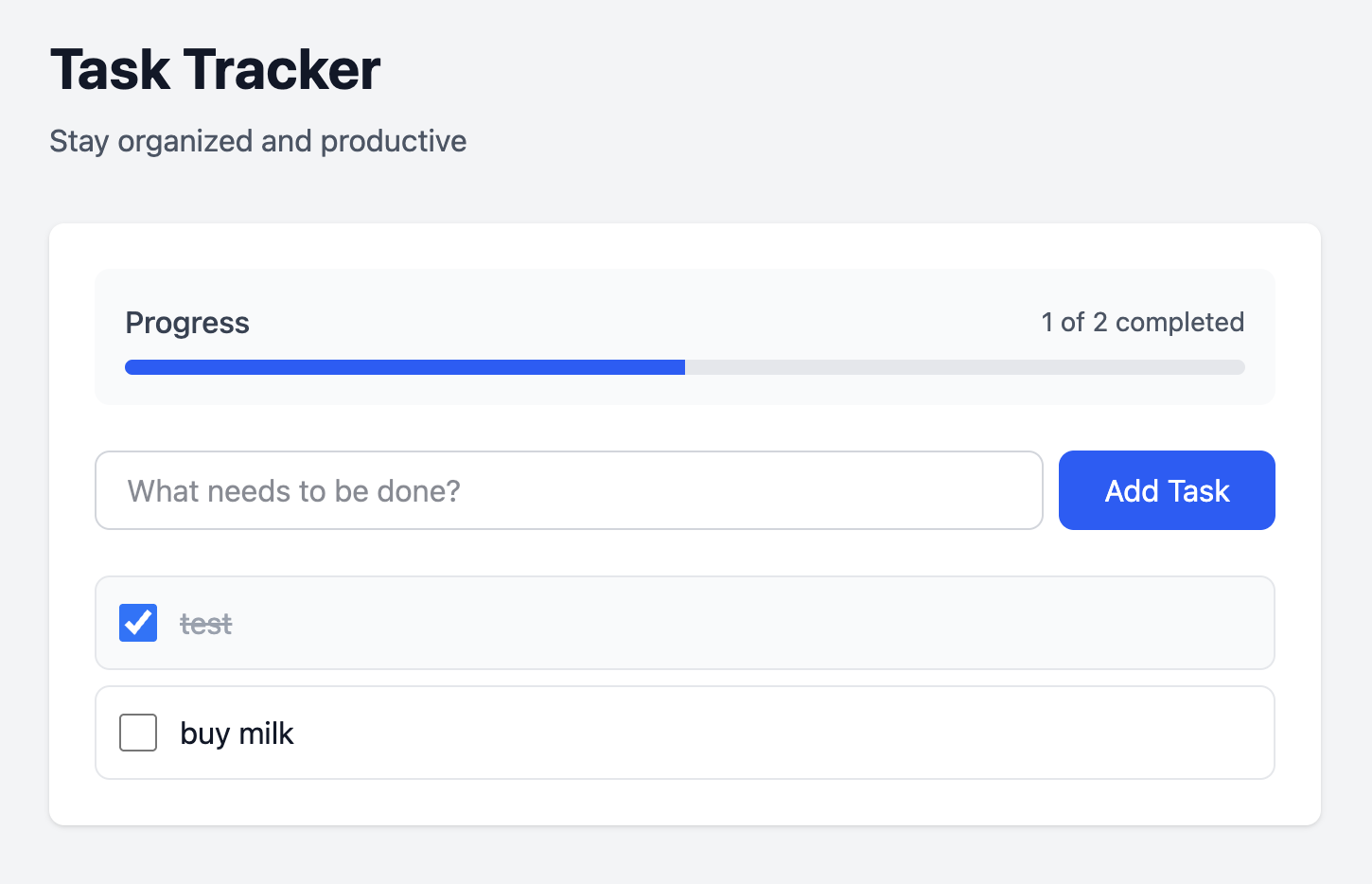Click the word "Tracker" in the heading
1372x884 pixels.
(282, 70)
